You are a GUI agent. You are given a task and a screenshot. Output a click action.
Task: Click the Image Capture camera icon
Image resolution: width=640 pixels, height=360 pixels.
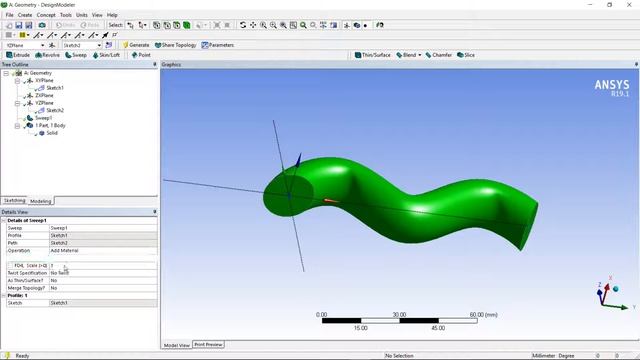pos(42,25)
